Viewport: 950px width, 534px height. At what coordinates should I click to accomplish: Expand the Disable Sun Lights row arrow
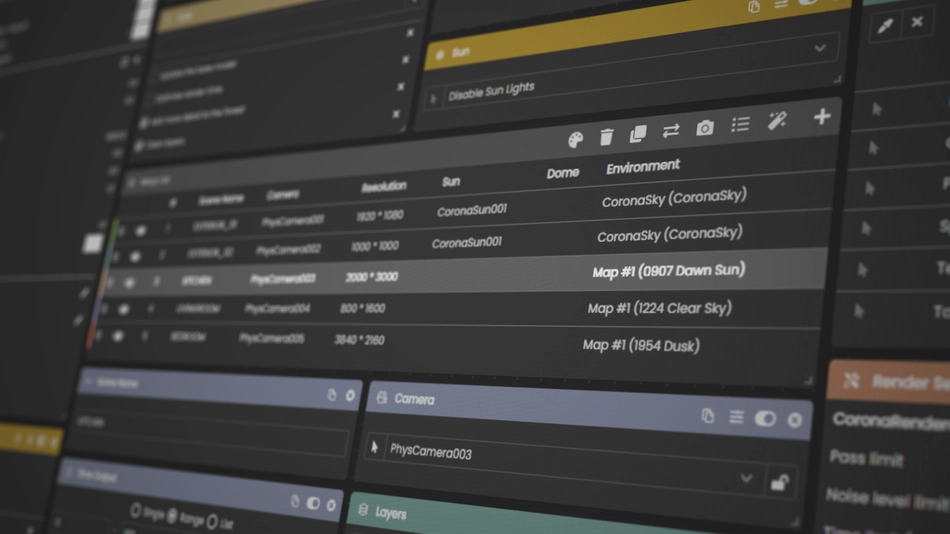(433, 99)
